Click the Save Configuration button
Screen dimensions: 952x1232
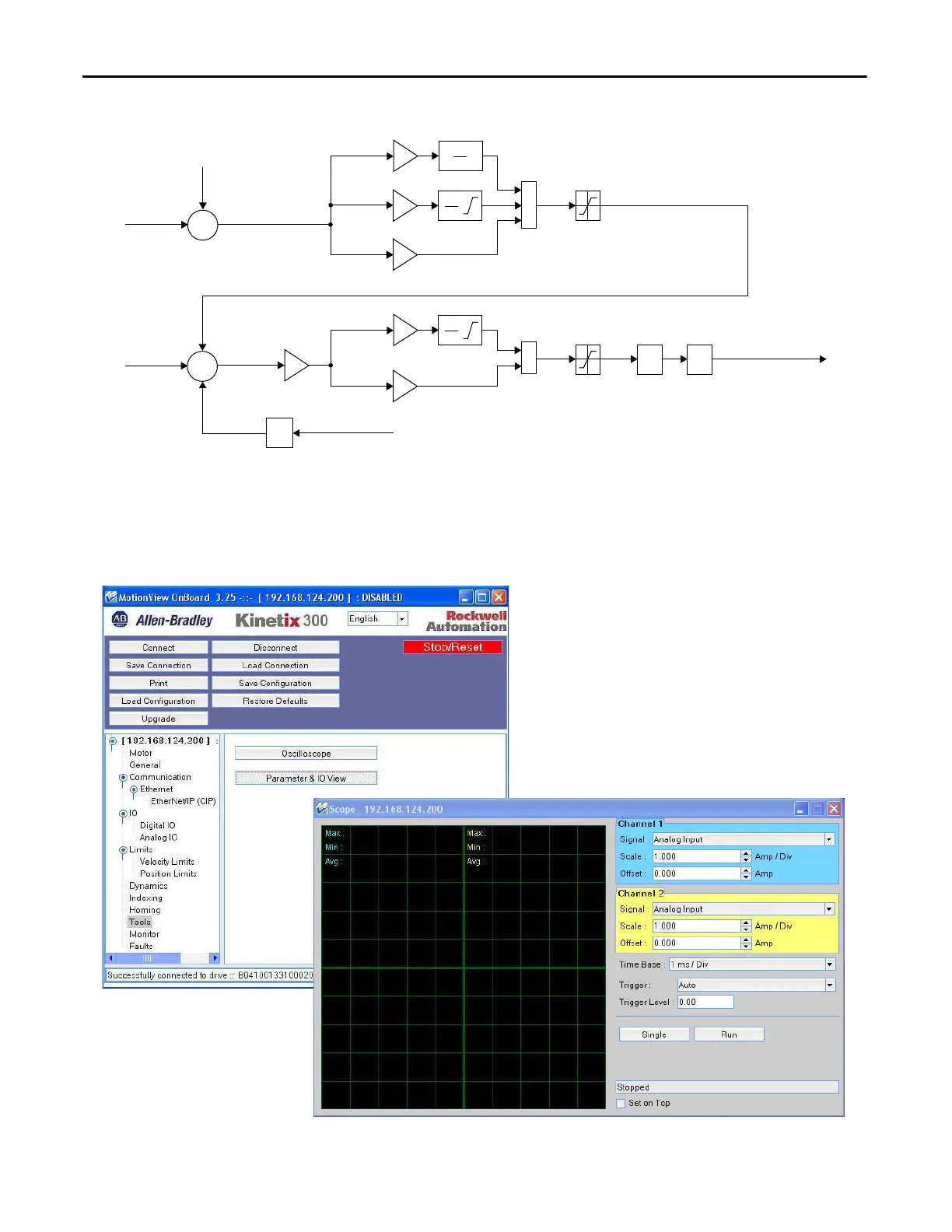(x=275, y=683)
